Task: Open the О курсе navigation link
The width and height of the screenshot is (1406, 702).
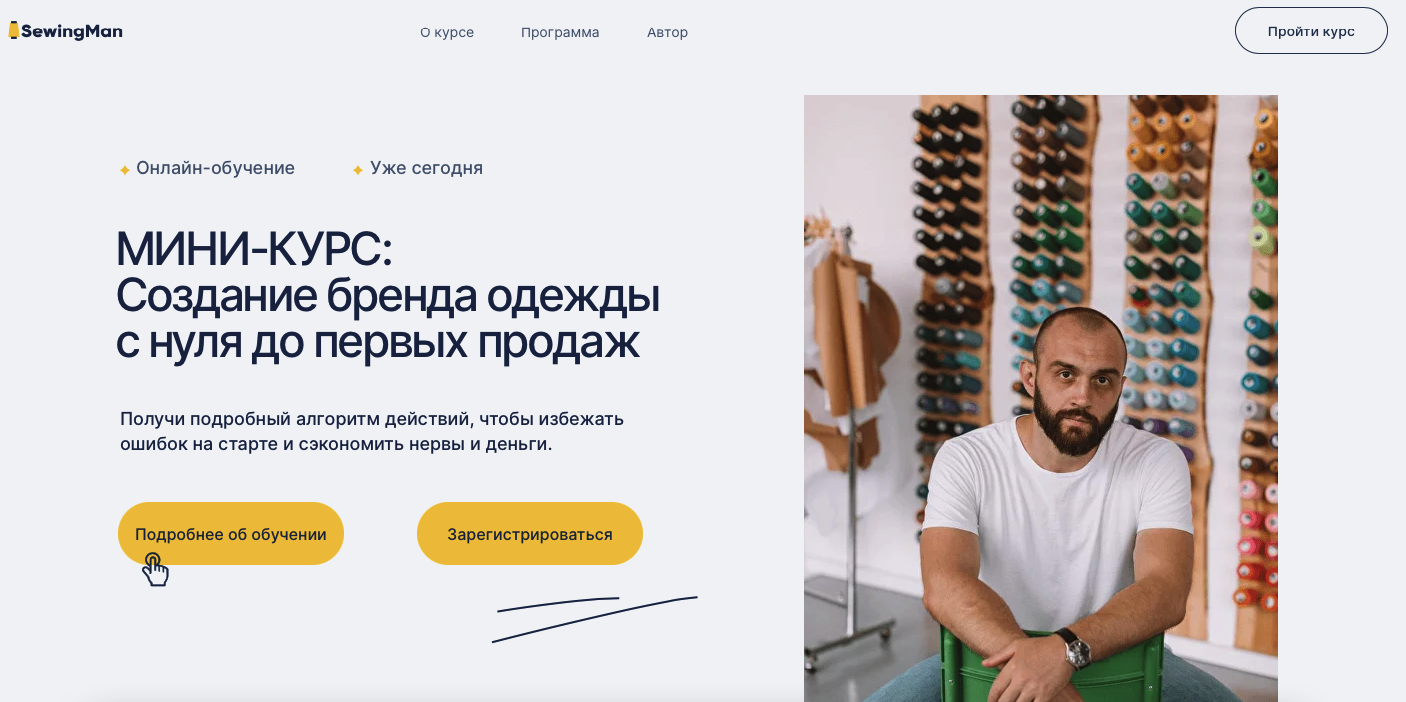Action: [447, 32]
